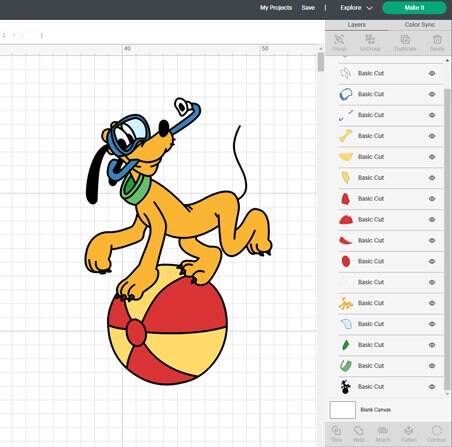Switch to the Layers tab
This screenshot has width=452, height=447.
point(357,25)
